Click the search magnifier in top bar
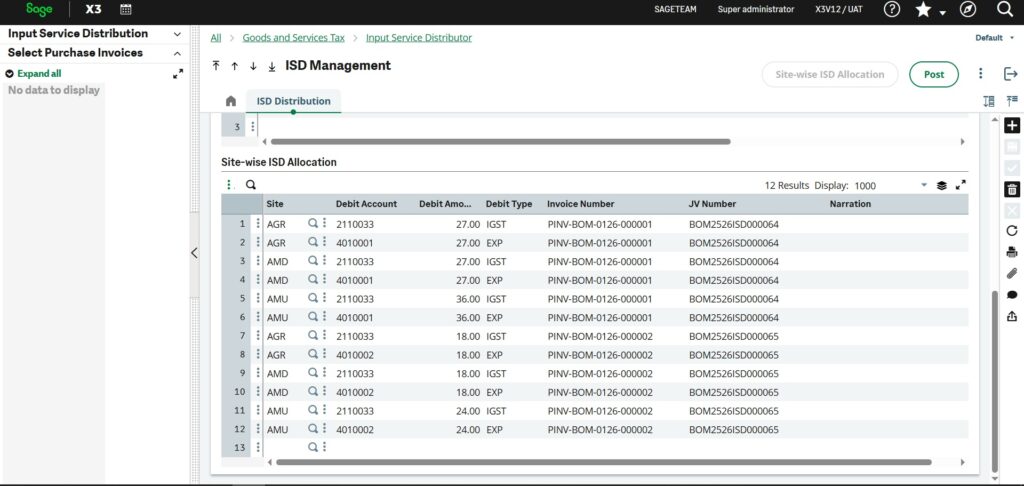 point(1005,9)
